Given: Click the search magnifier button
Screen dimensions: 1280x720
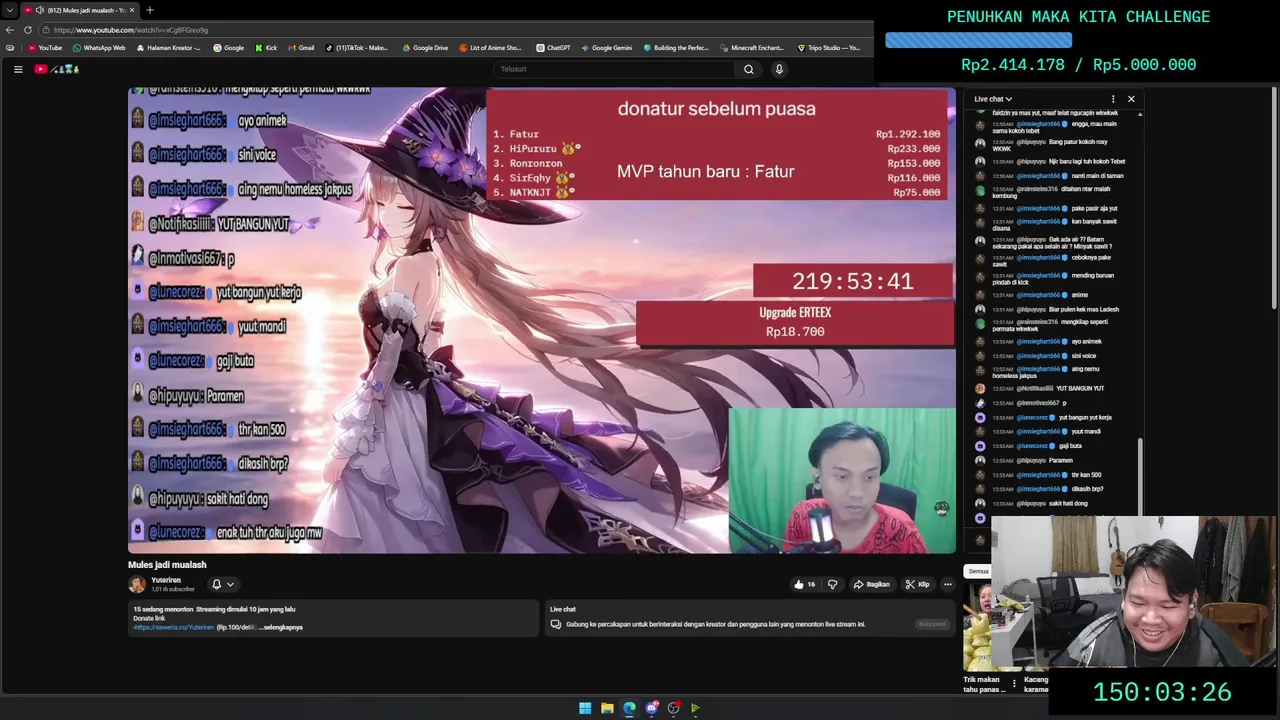Looking at the screenshot, I should pos(748,69).
